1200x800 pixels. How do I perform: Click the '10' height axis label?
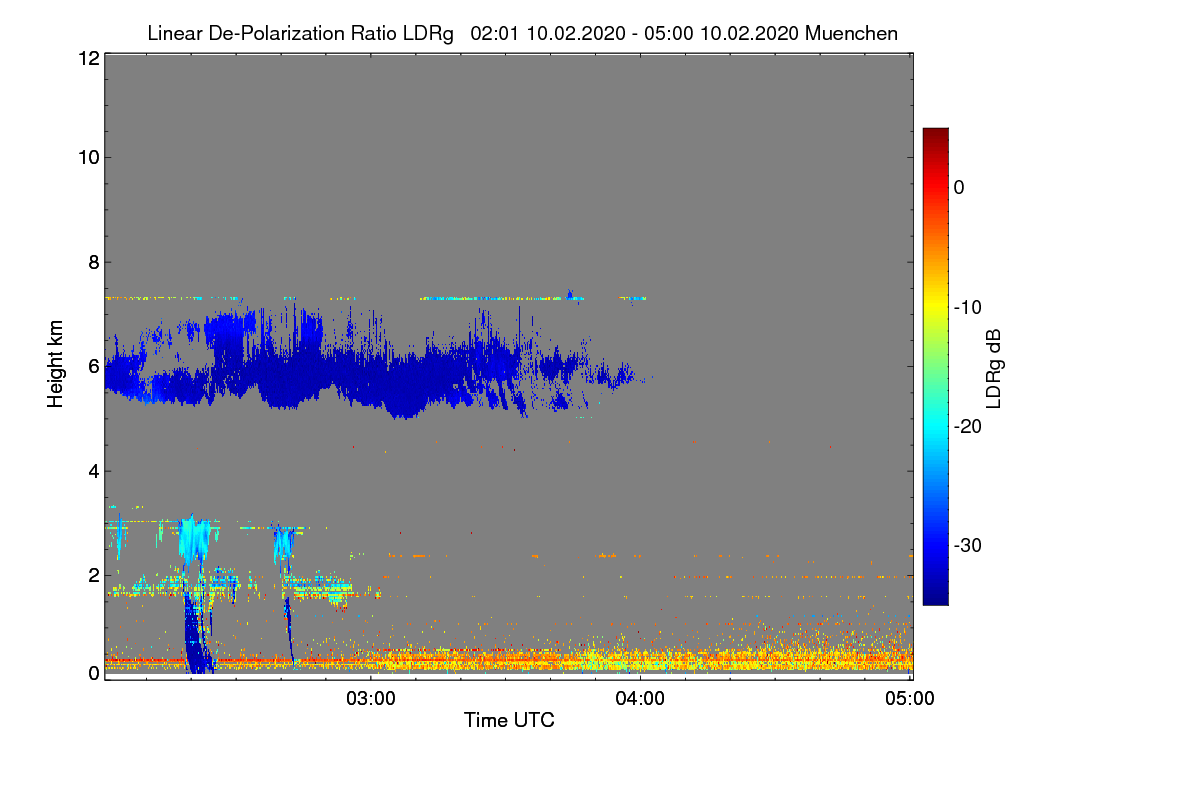(x=88, y=157)
